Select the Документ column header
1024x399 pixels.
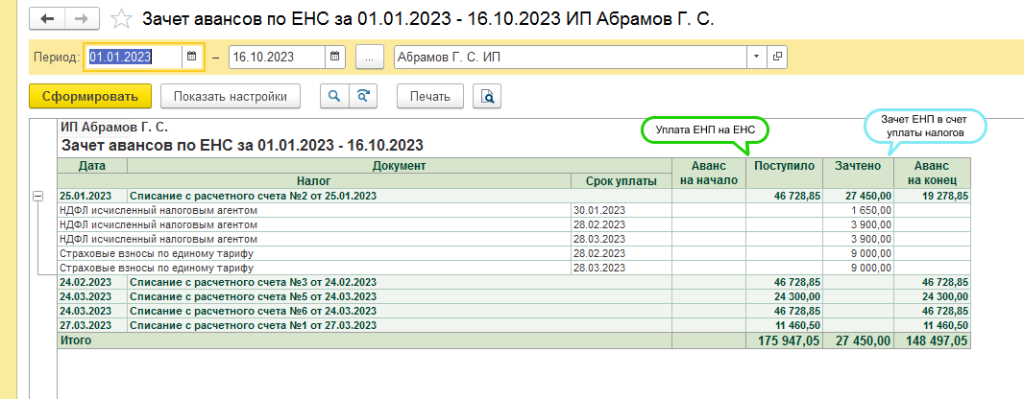[400, 166]
